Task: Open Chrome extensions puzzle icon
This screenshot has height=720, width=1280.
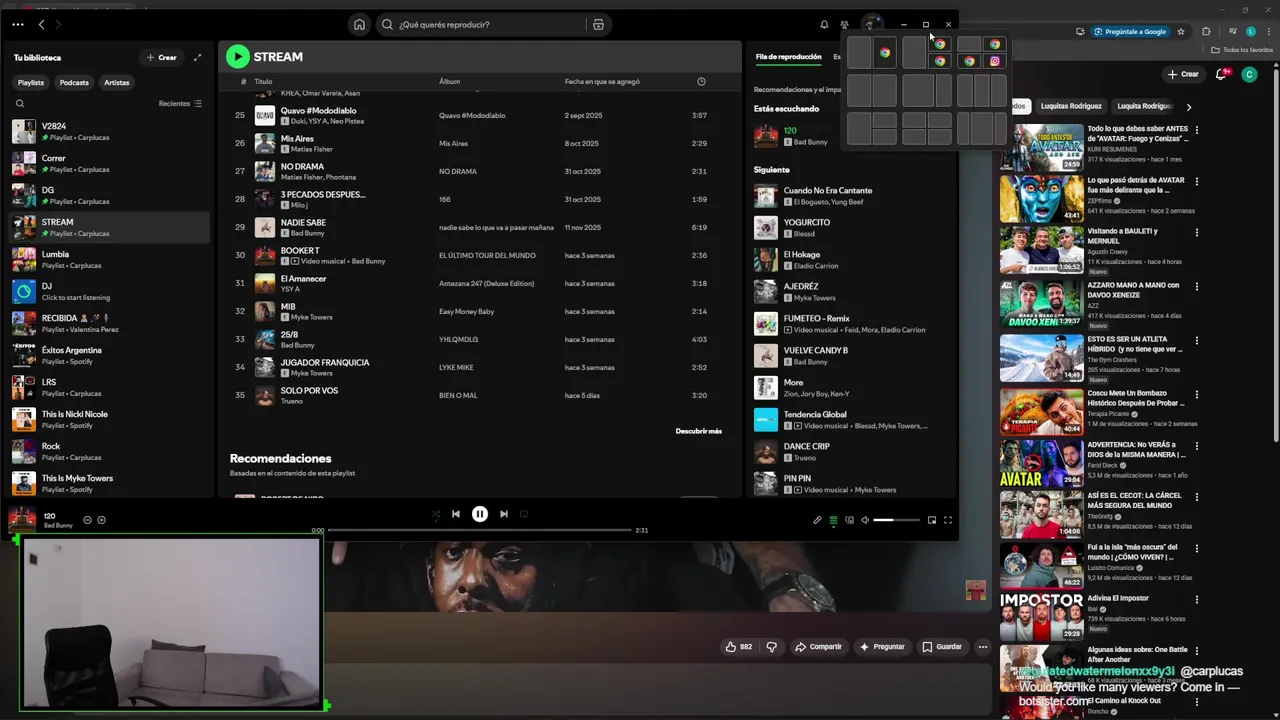Action: [1206, 32]
